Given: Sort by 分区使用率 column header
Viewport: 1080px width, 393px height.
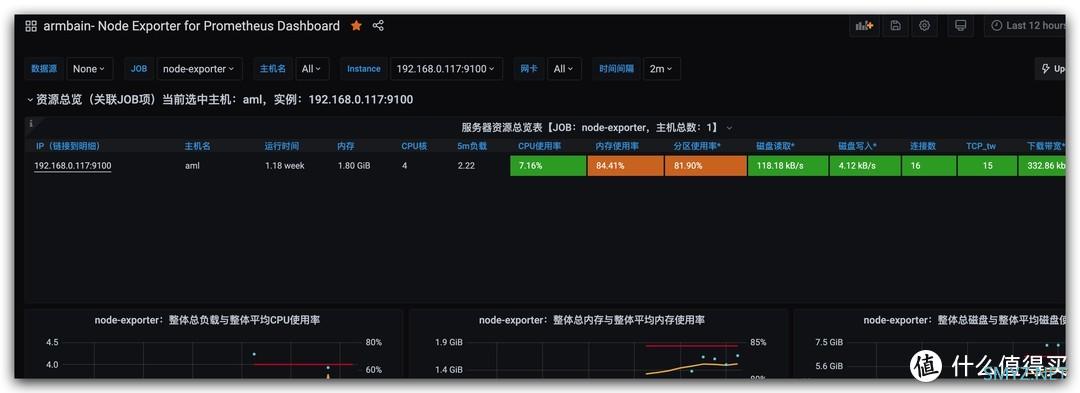Looking at the screenshot, I should pyautogui.click(x=697, y=146).
